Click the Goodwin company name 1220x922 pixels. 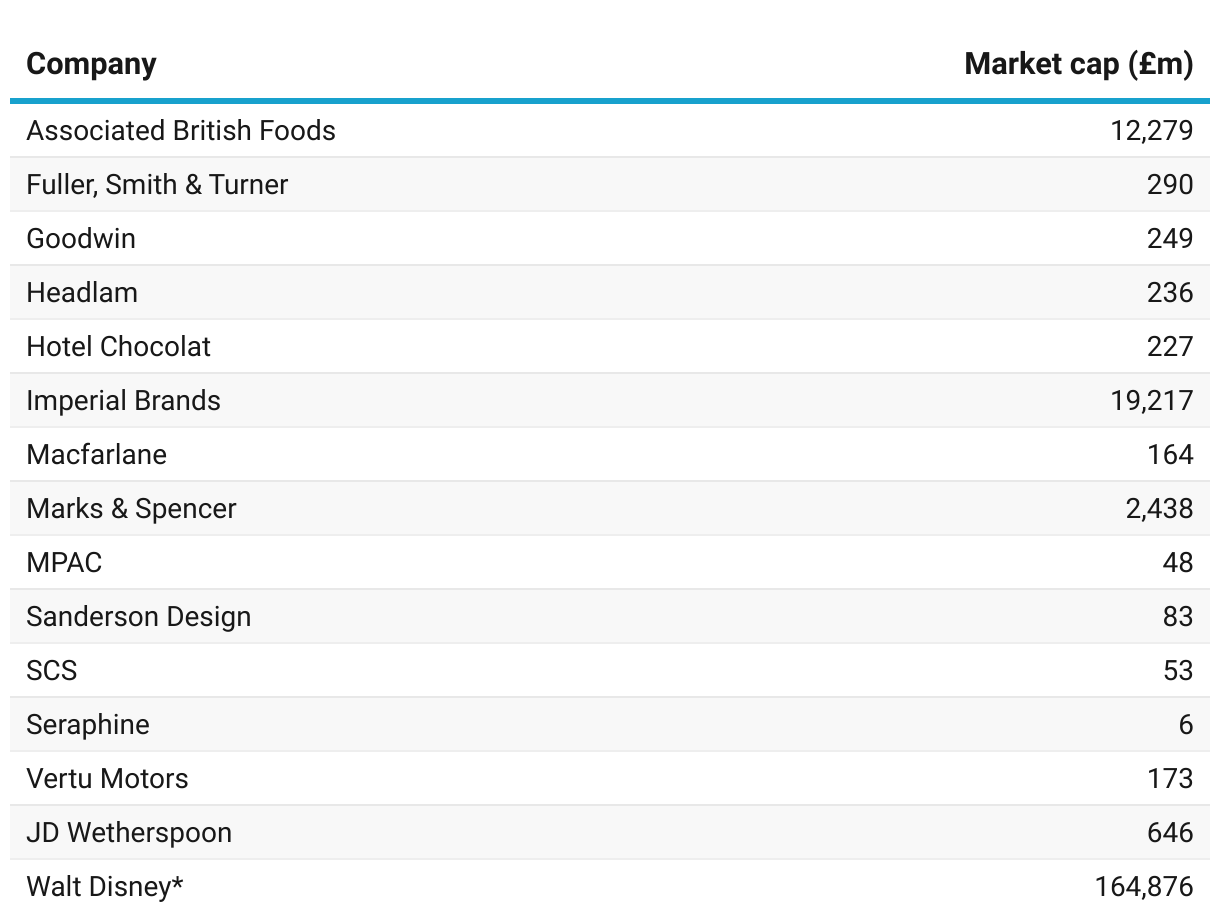click(81, 238)
